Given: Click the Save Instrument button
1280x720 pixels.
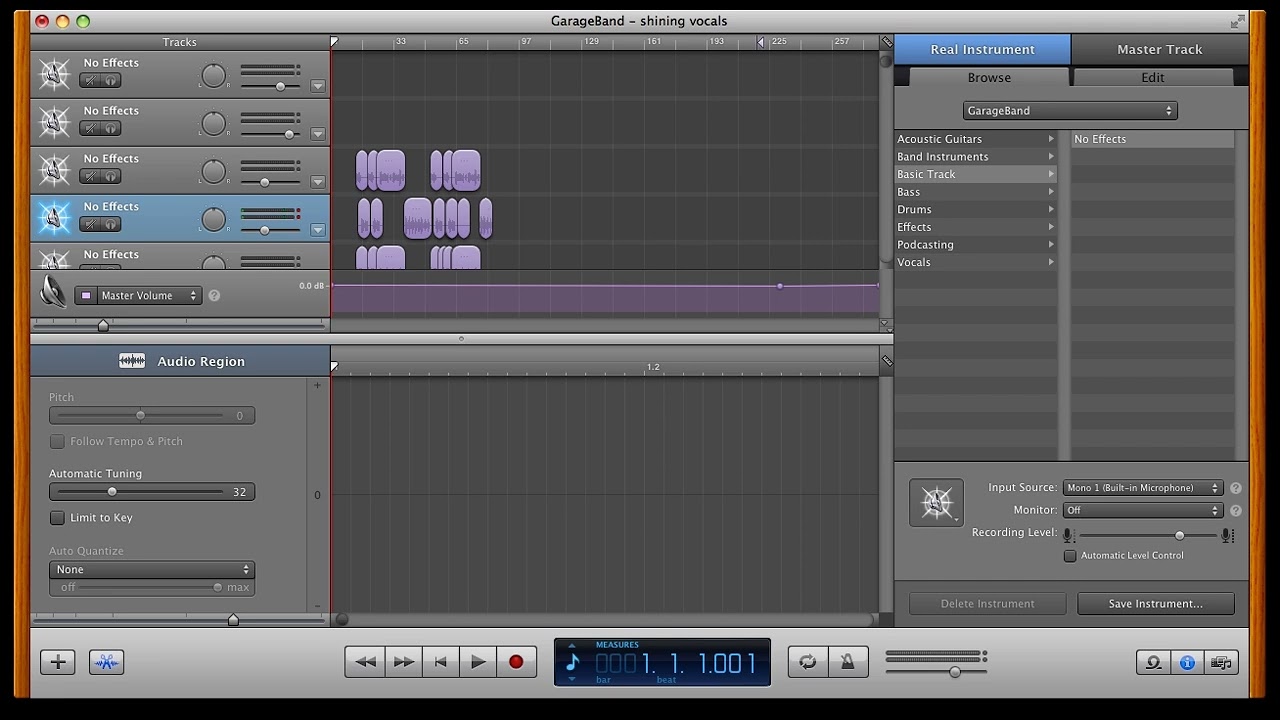Looking at the screenshot, I should 1156,604.
